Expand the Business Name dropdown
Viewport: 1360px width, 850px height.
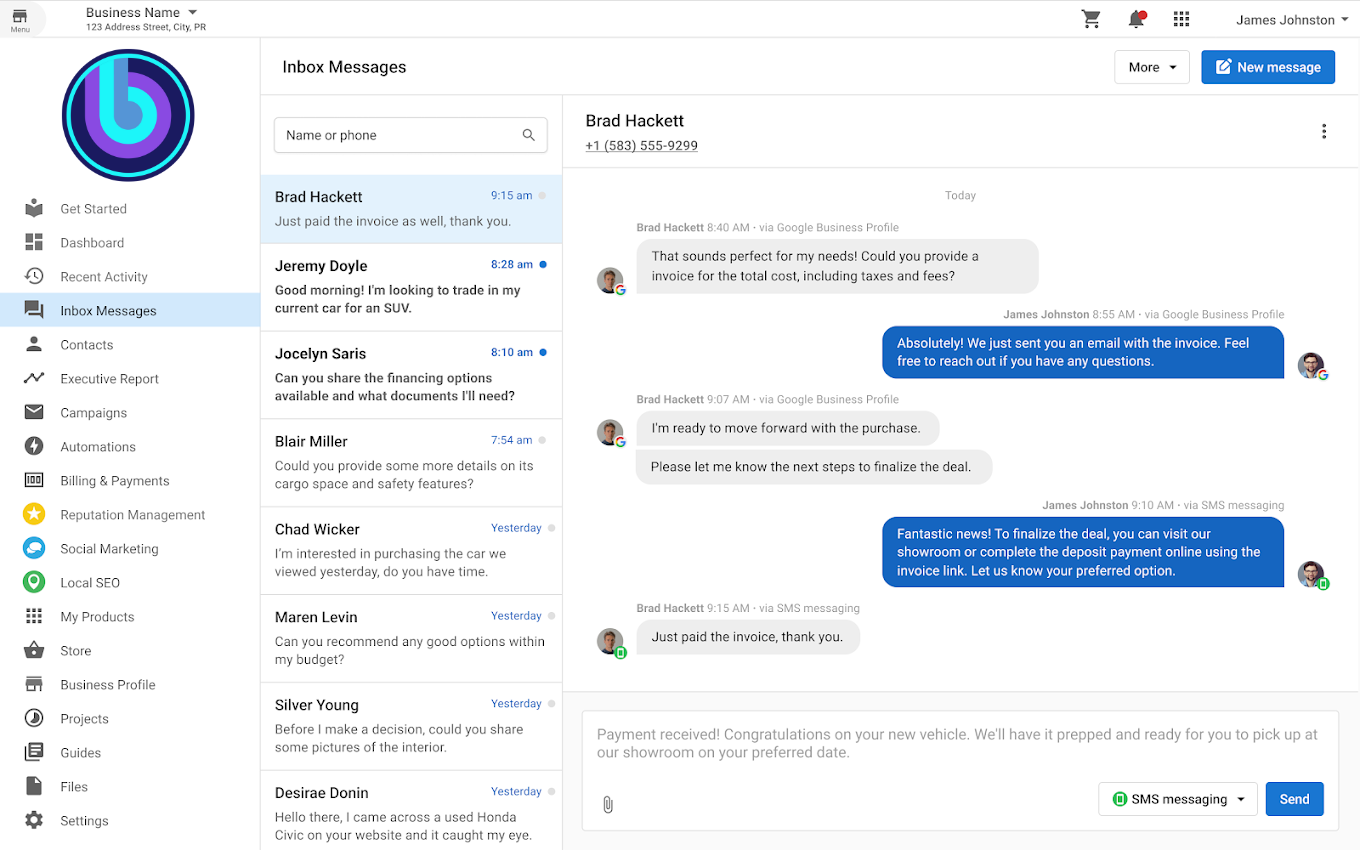coord(142,13)
